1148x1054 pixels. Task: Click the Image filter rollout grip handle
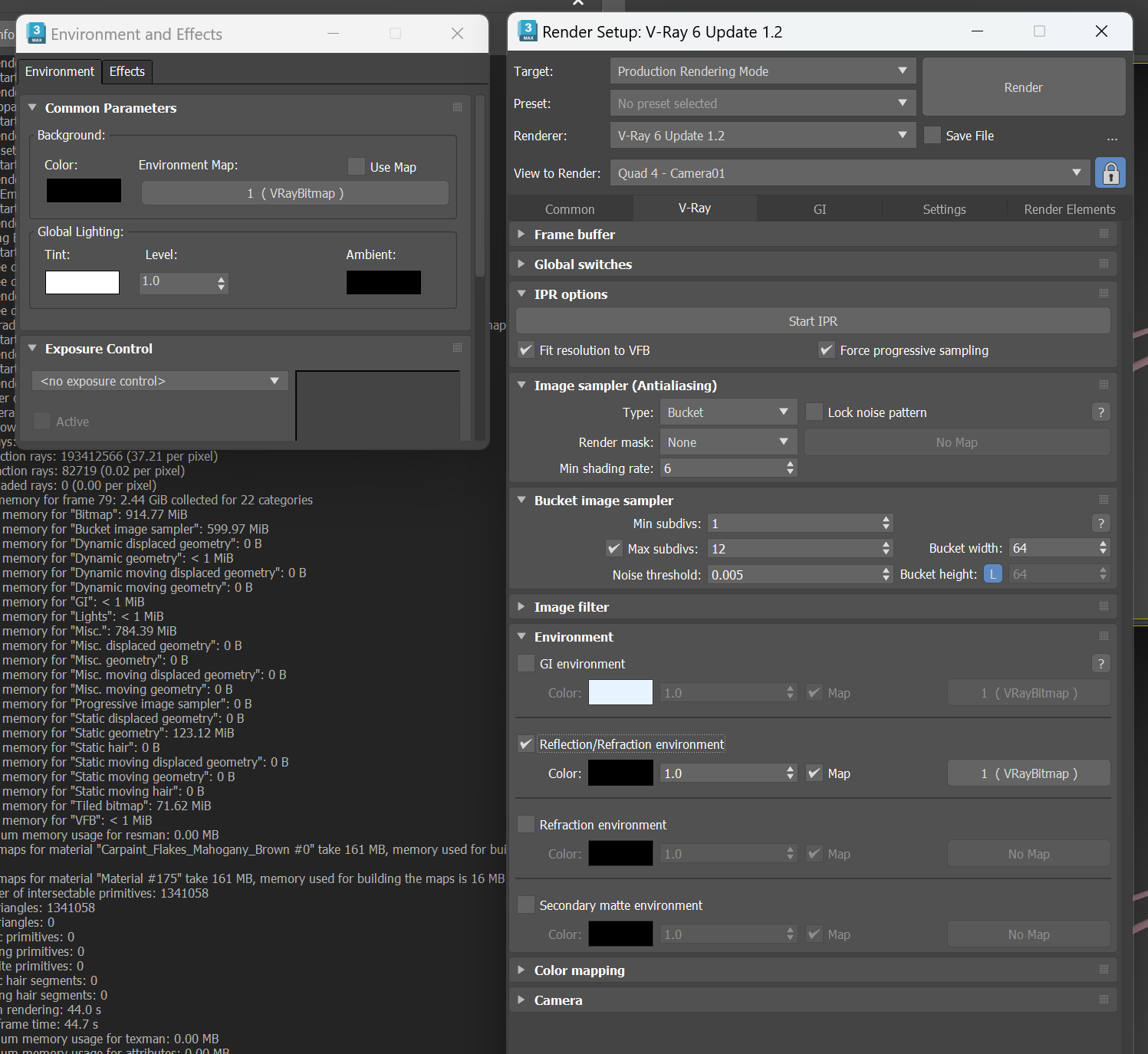(1104, 606)
